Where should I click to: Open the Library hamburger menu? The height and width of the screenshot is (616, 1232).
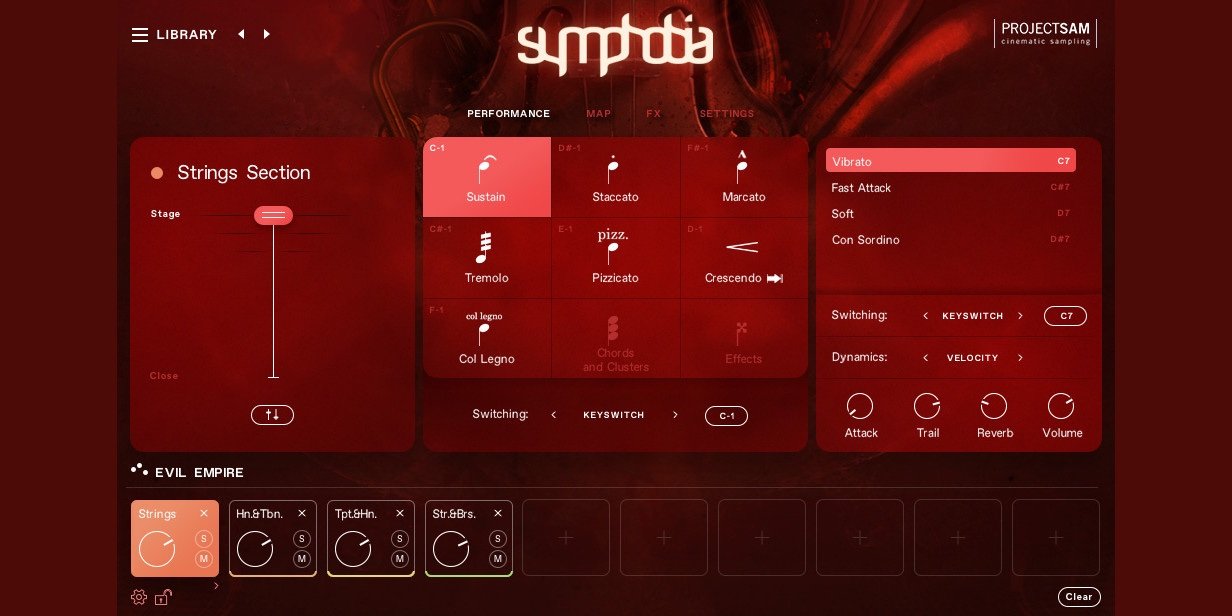140,34
